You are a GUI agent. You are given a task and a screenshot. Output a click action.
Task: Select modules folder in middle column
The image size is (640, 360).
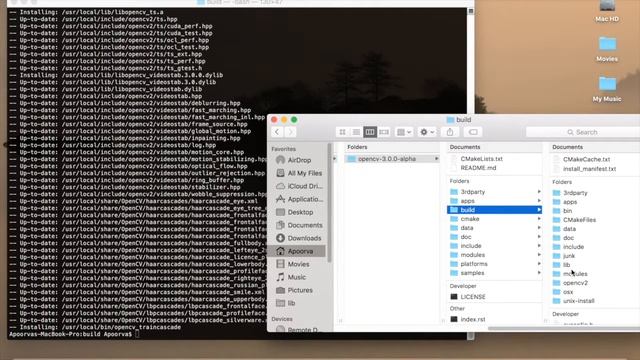pyautogui.click(x=472, y=255)
